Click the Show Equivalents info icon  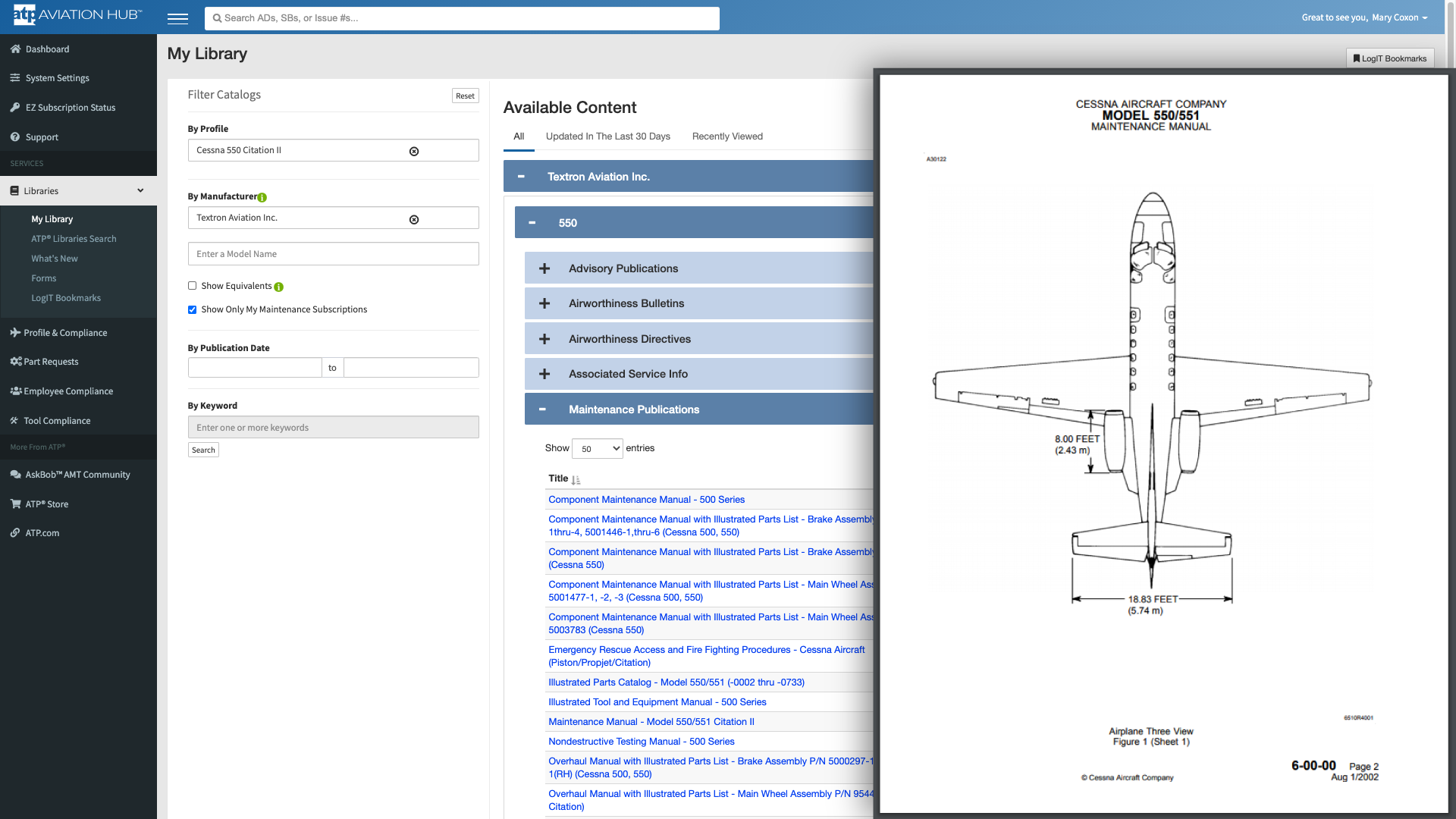279,287
